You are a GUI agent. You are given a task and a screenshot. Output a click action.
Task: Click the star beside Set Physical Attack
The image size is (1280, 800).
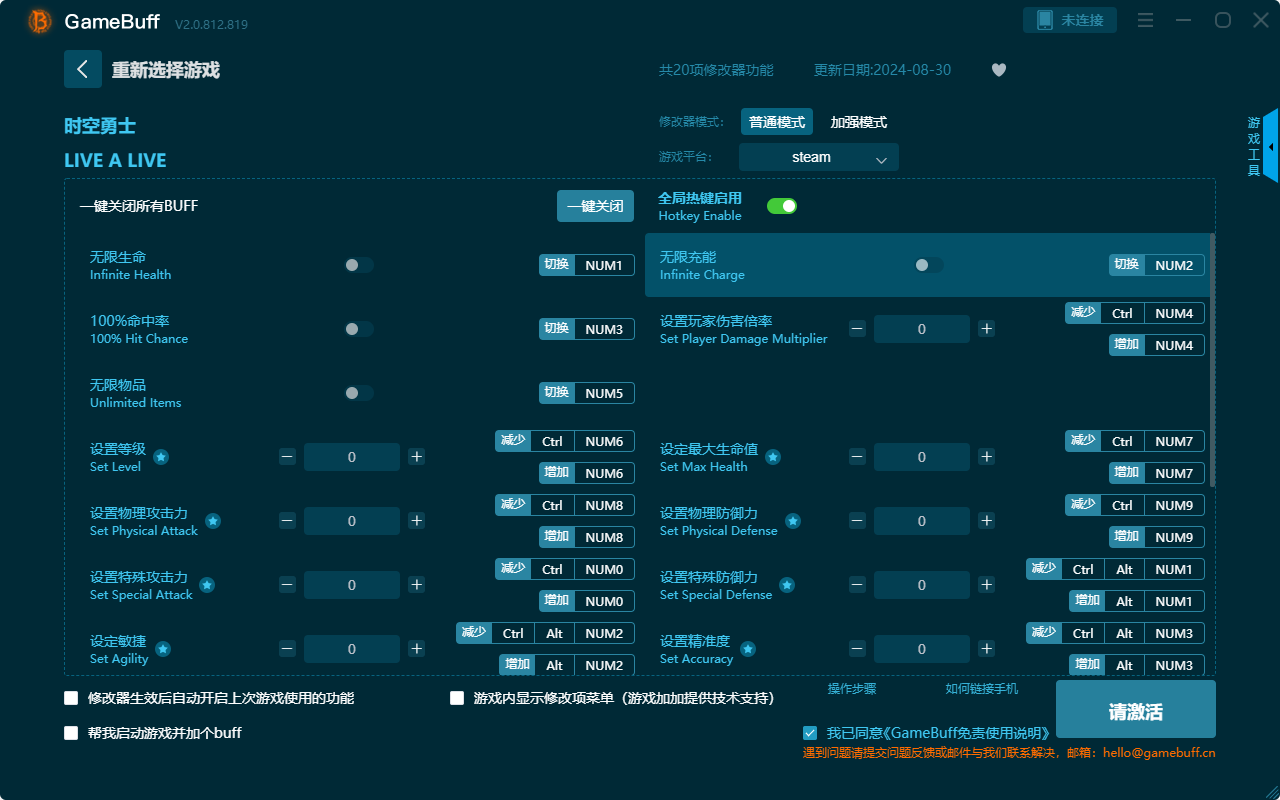click(x=211, y=521)
